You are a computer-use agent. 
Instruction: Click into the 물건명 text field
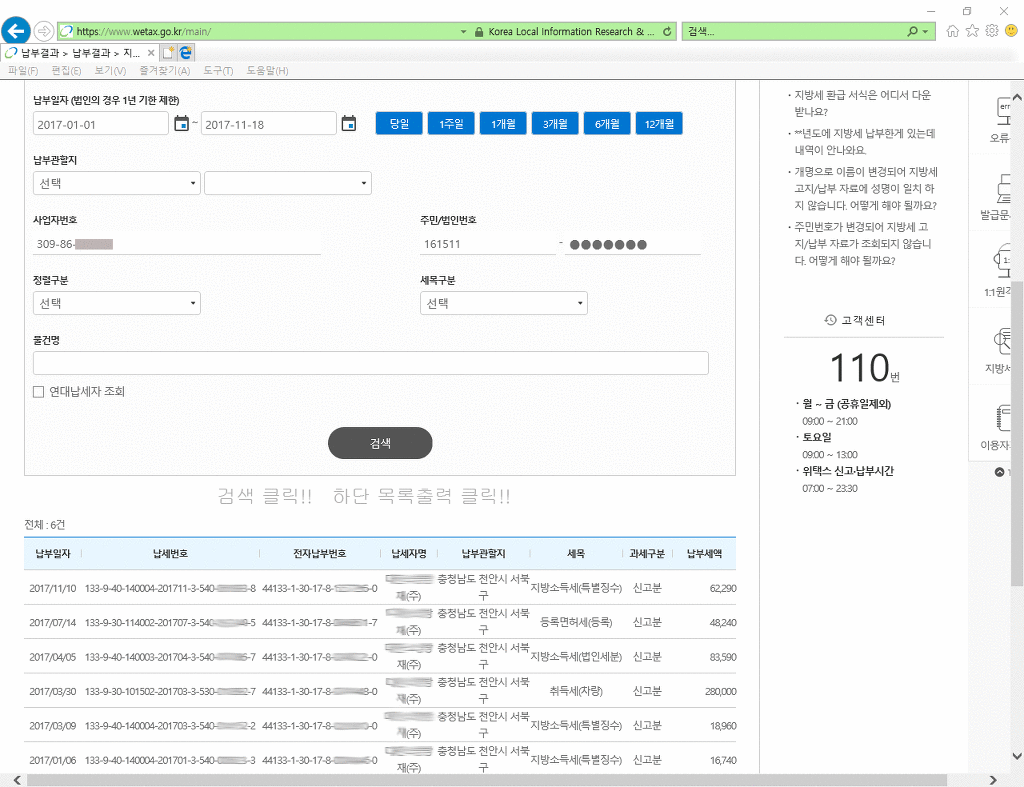click(x=370, y=363)
